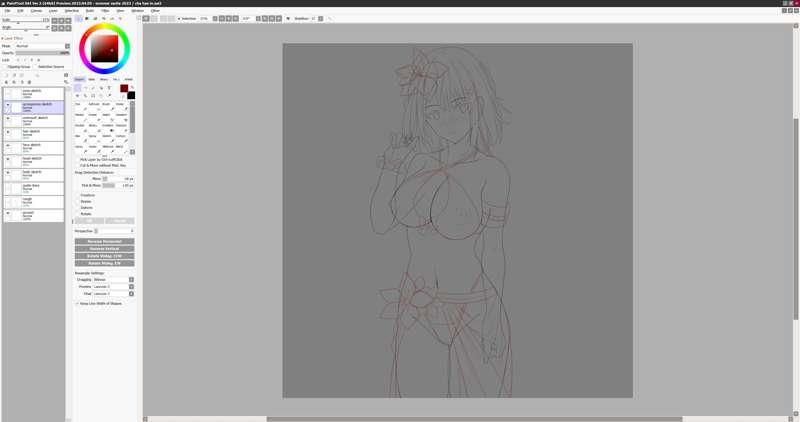Screen dimensions: 800x422
Task: Select the rough layer
Action: click(x=34, y=202)
